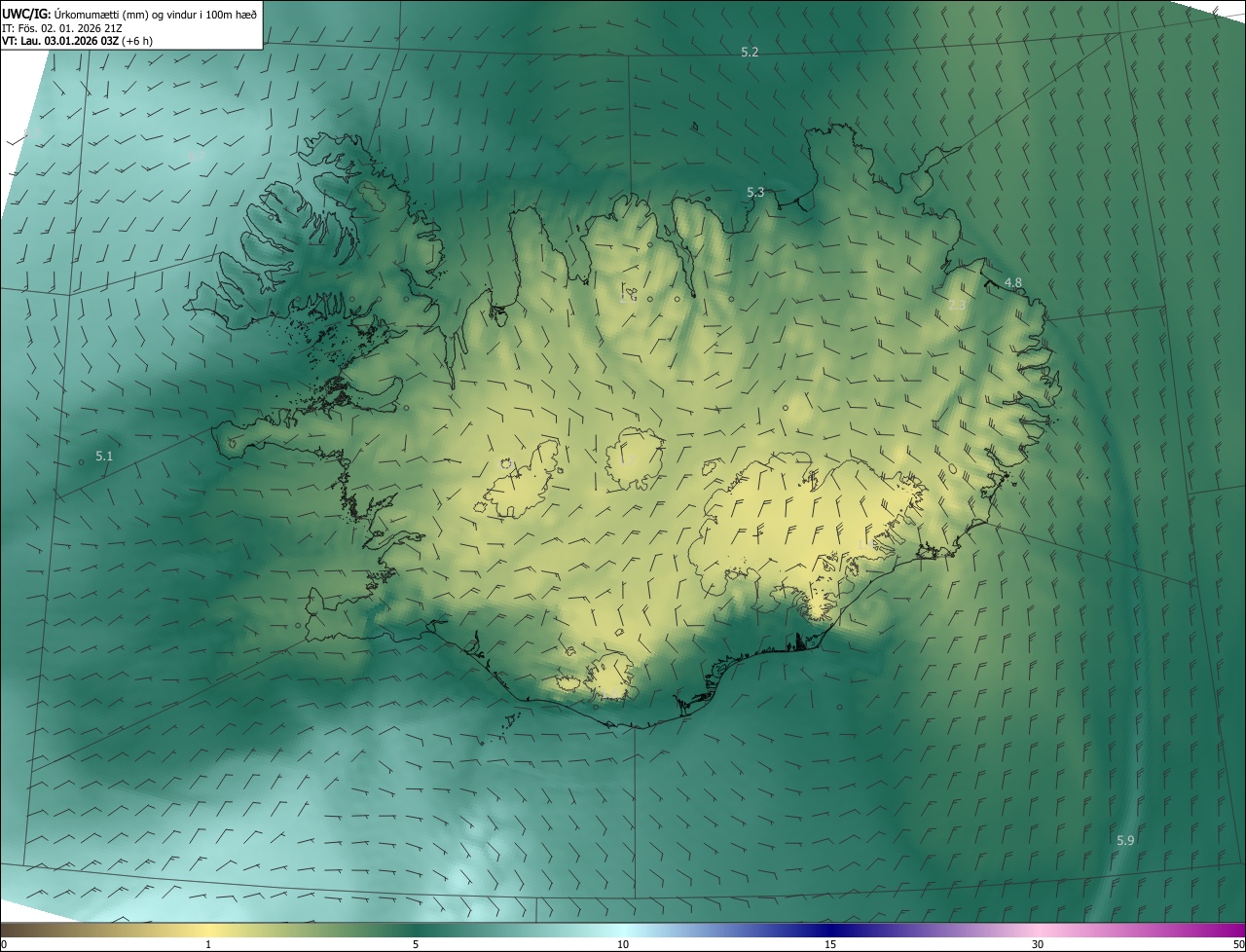Screen dimensions: 1246x952
Task: Click the 1 tick on the color scale
Action: point(208,944)
